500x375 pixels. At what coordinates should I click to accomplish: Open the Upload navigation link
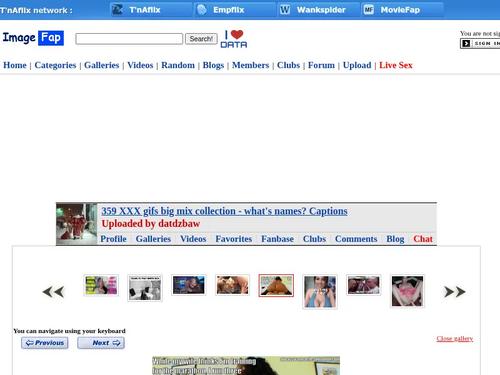[357, 65]
